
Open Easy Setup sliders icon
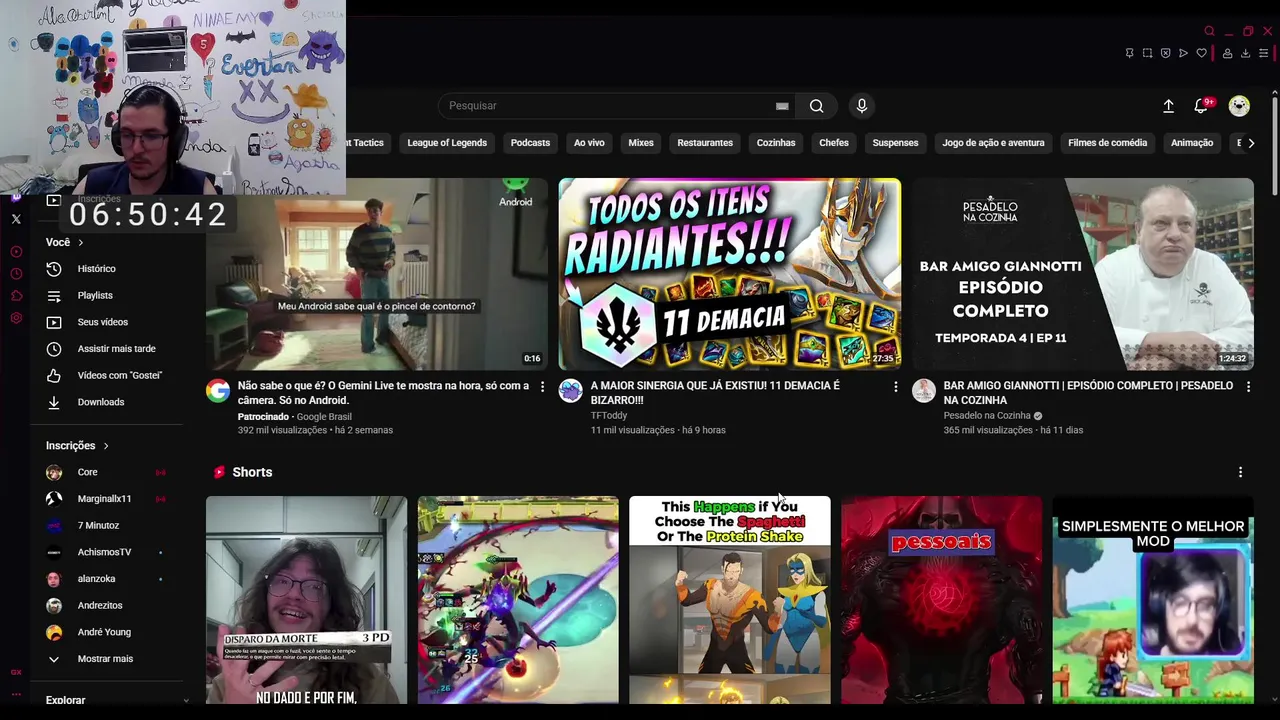pyautogui.click(x=1263, y=53)
